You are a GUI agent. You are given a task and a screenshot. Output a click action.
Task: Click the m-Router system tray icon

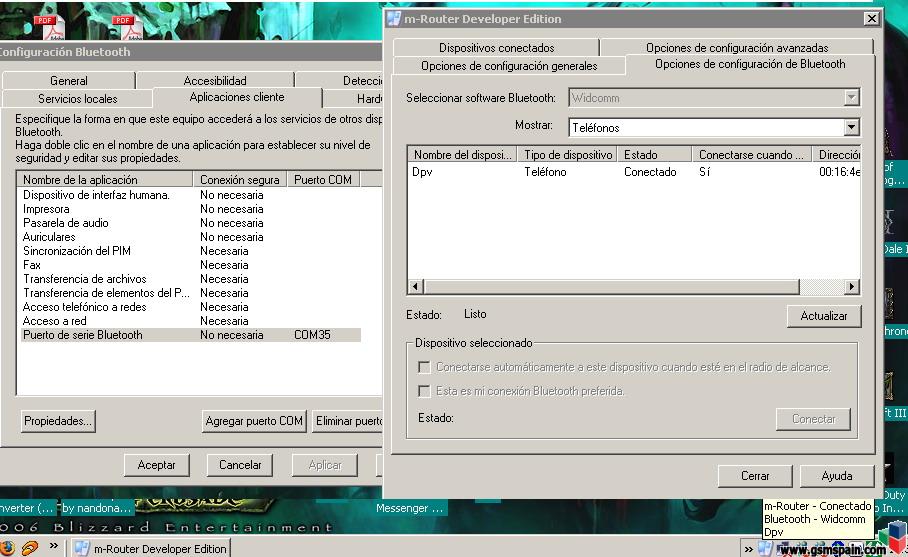tap(766, 548)
